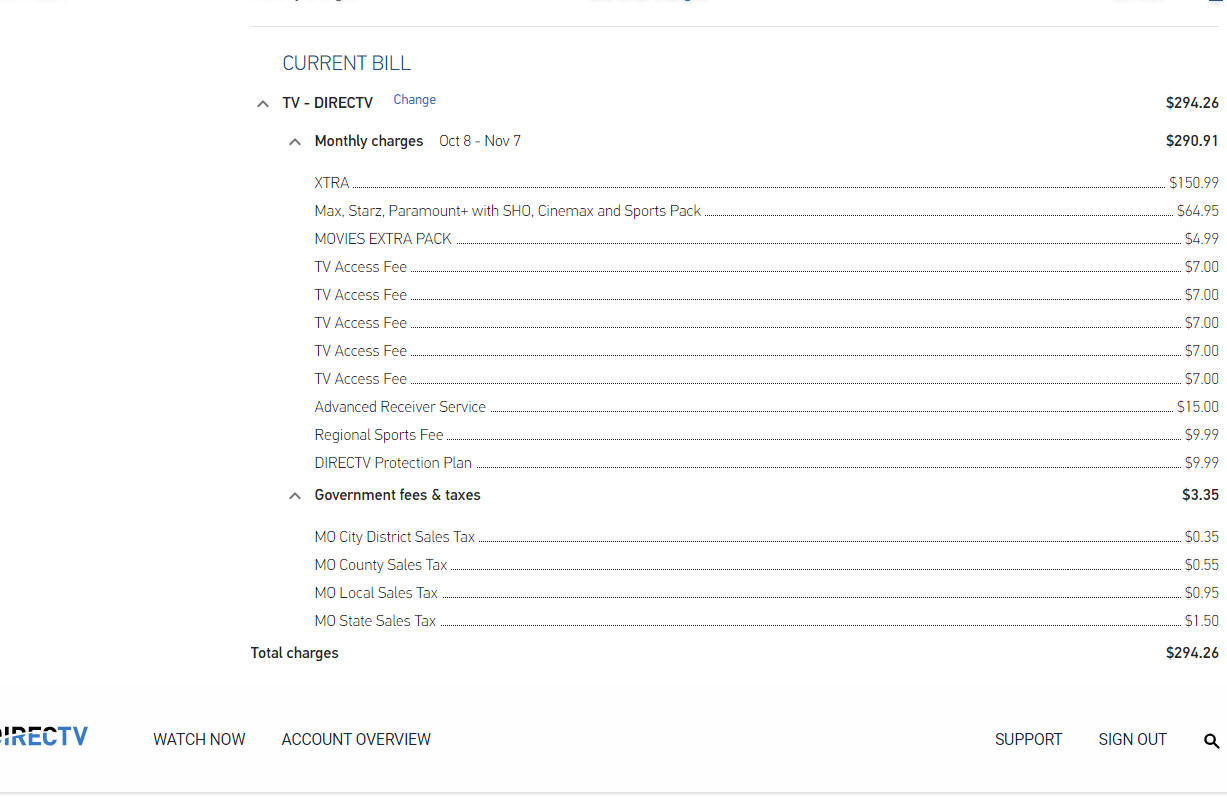Open ACCOUNT OVERVIEW
This screenshot has width=1227, height=806.
click(x=356, y=740)
